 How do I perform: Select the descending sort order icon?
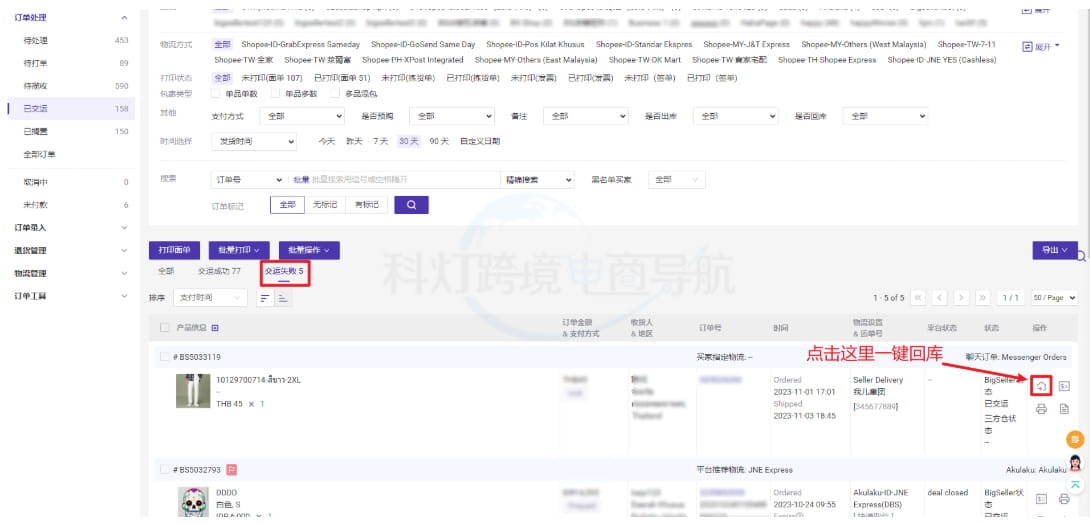[266, 298]
